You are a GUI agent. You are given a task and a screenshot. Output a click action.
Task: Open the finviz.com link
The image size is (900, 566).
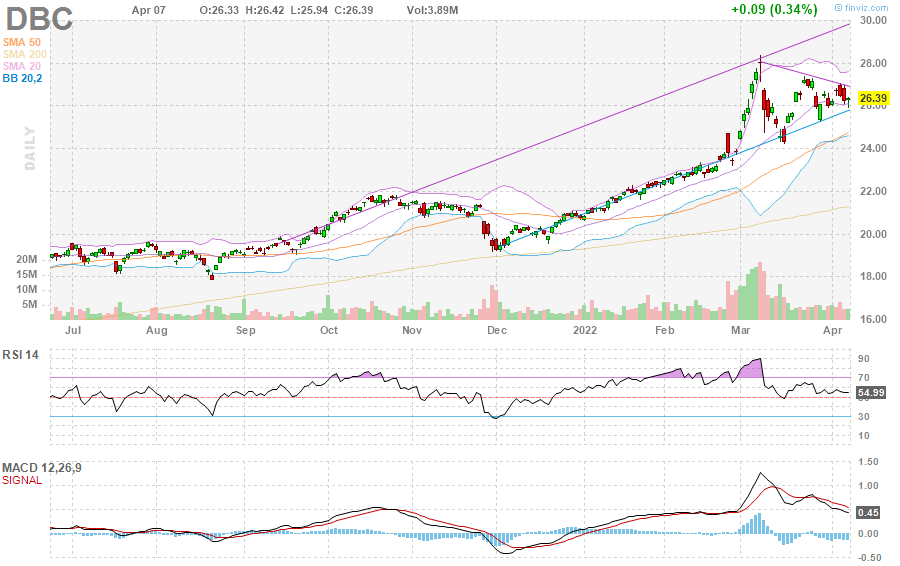861,7
